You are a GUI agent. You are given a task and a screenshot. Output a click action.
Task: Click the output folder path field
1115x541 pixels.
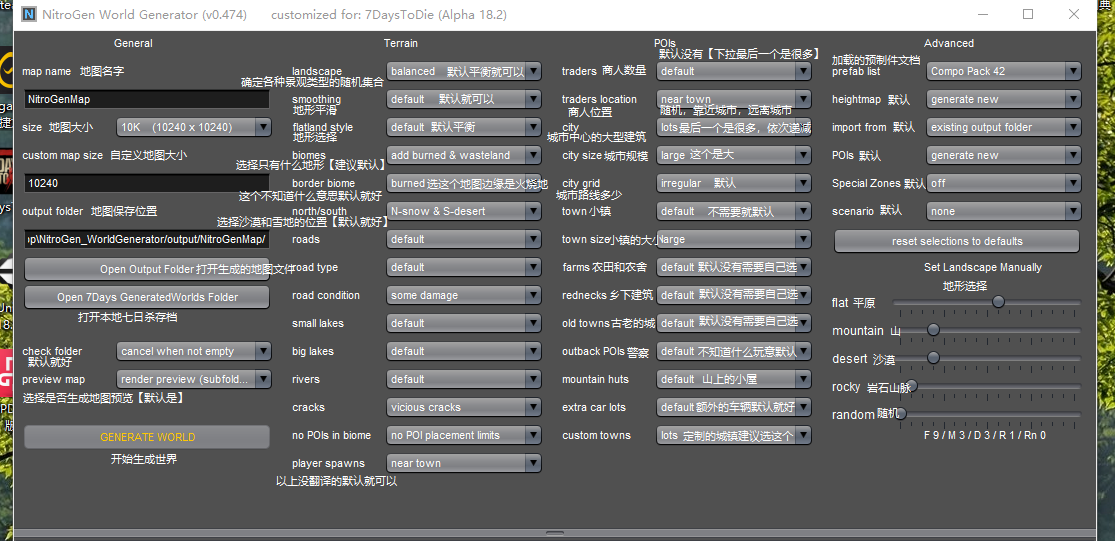(x=147, y=240)
